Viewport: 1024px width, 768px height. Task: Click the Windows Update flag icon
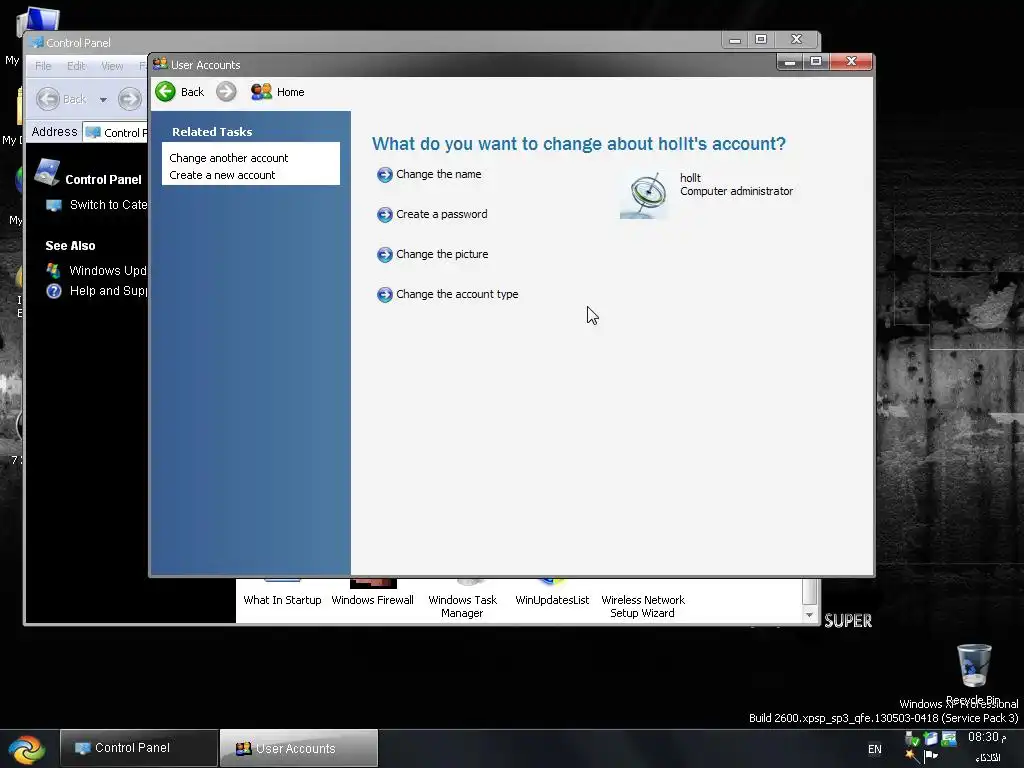pos(54,270)
